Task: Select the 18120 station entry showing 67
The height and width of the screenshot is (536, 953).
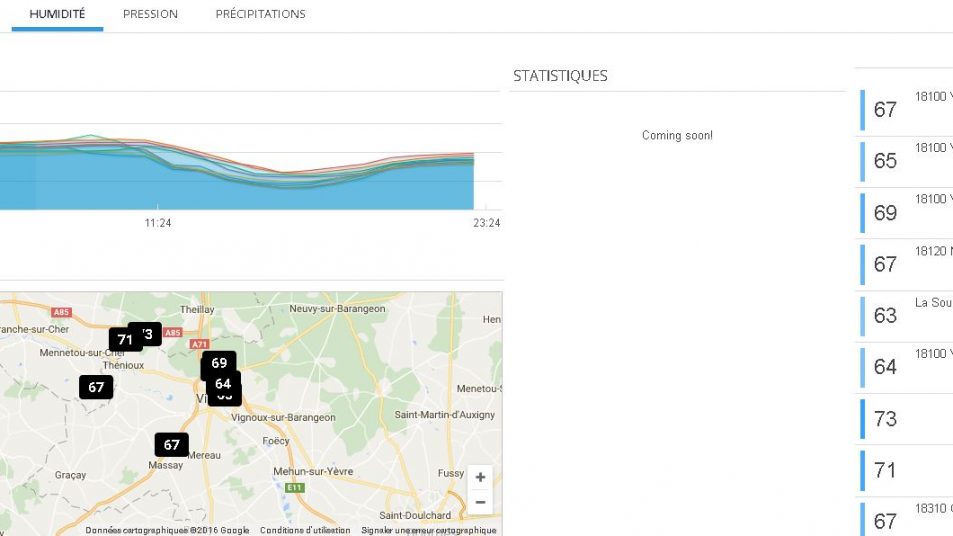Action: coord(905,264)
